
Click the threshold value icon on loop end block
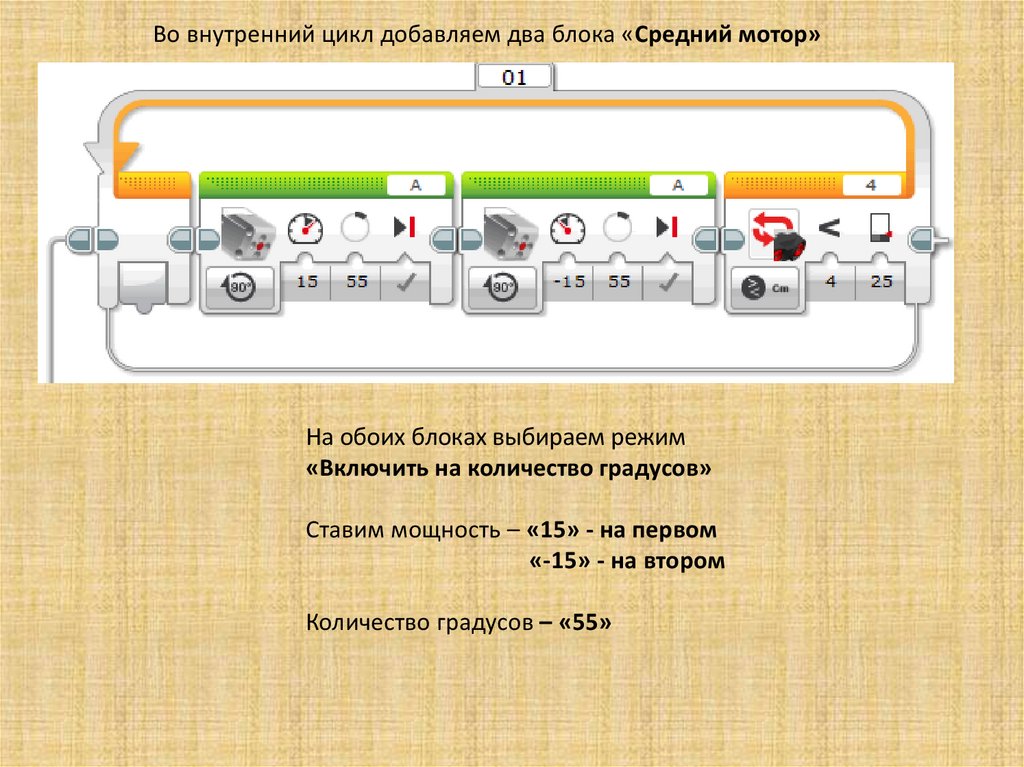(881, 229)
